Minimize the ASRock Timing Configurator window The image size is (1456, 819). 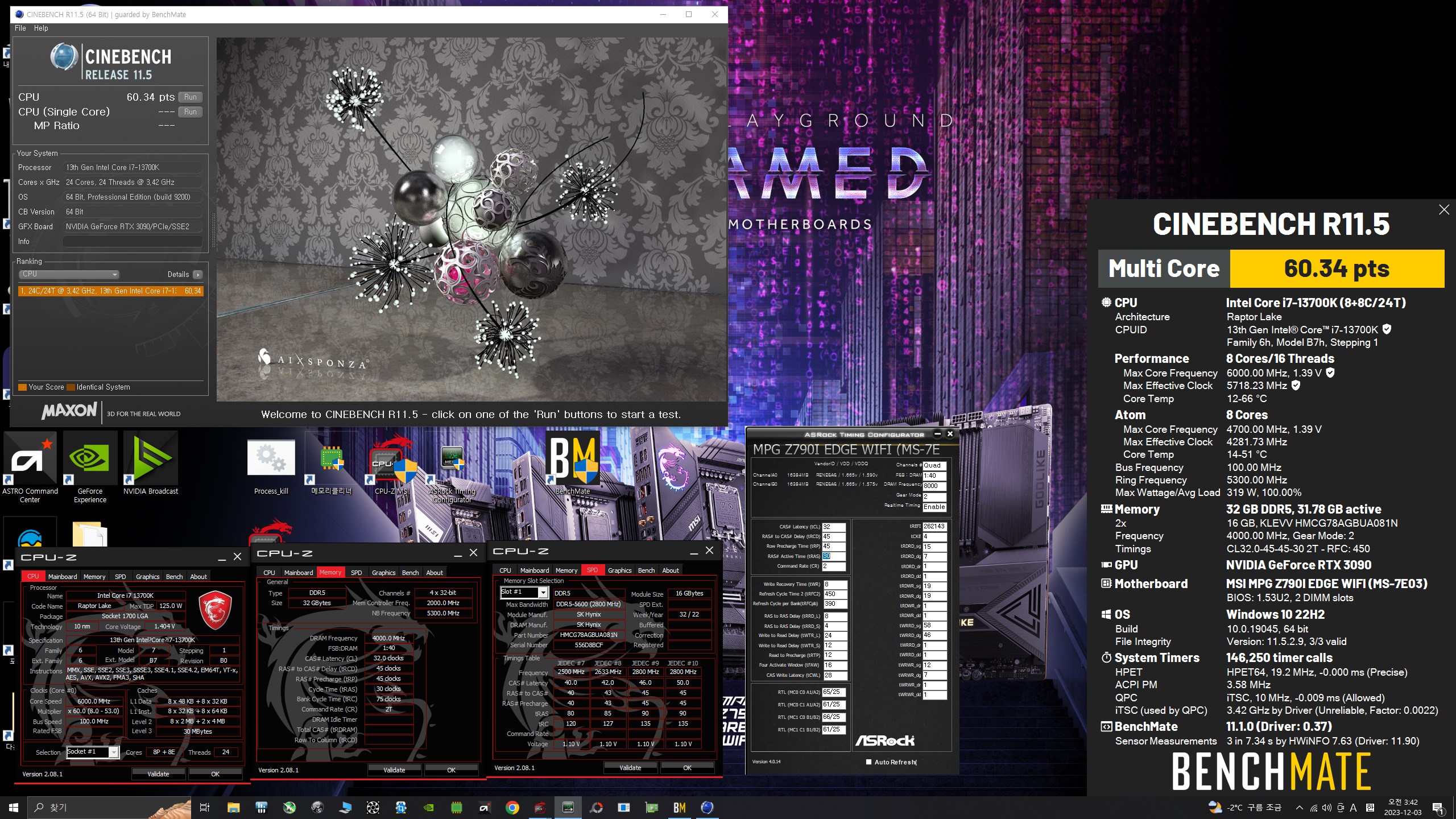click(x=937, y=434)
